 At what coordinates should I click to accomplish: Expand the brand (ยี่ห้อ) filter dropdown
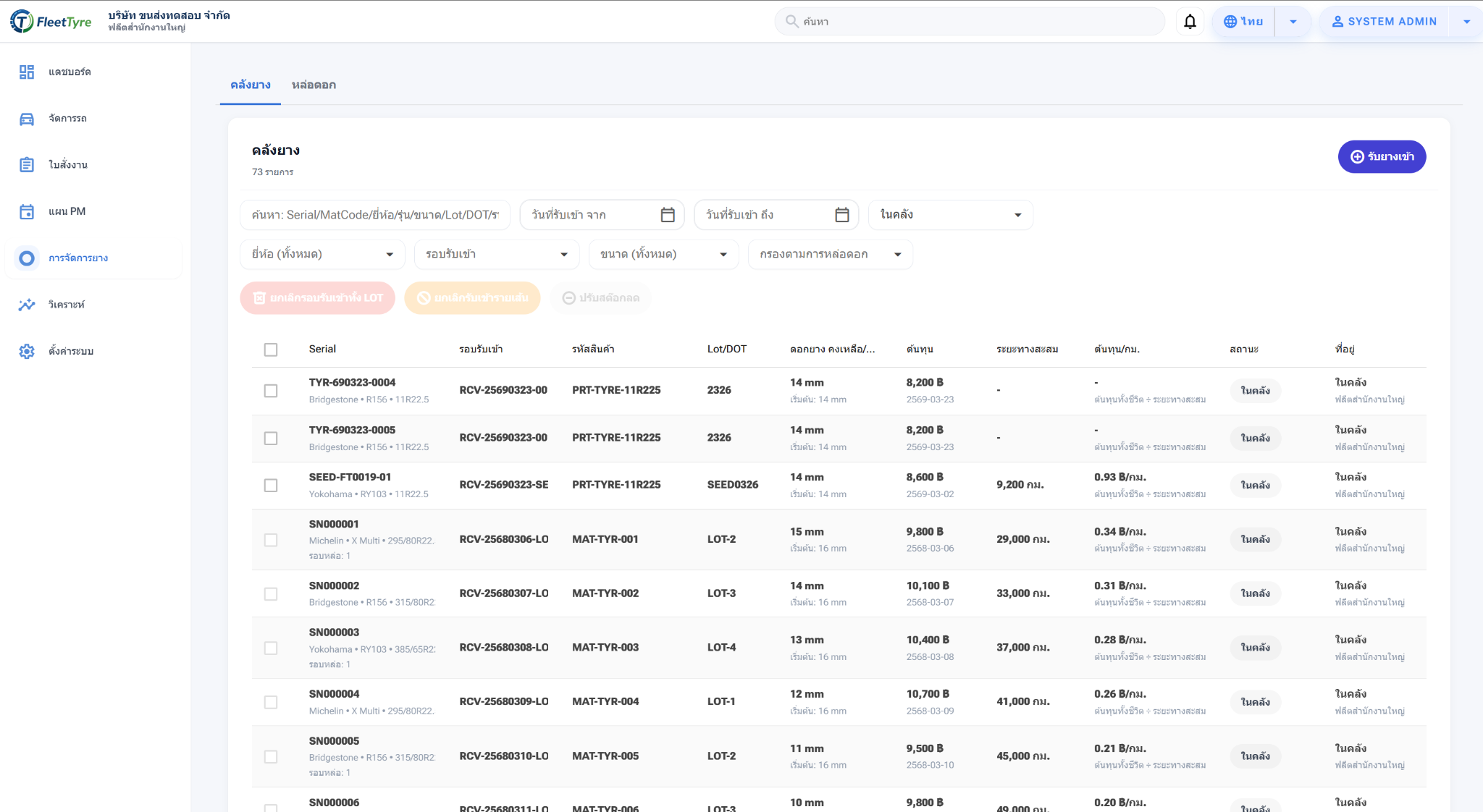point(323,254)
